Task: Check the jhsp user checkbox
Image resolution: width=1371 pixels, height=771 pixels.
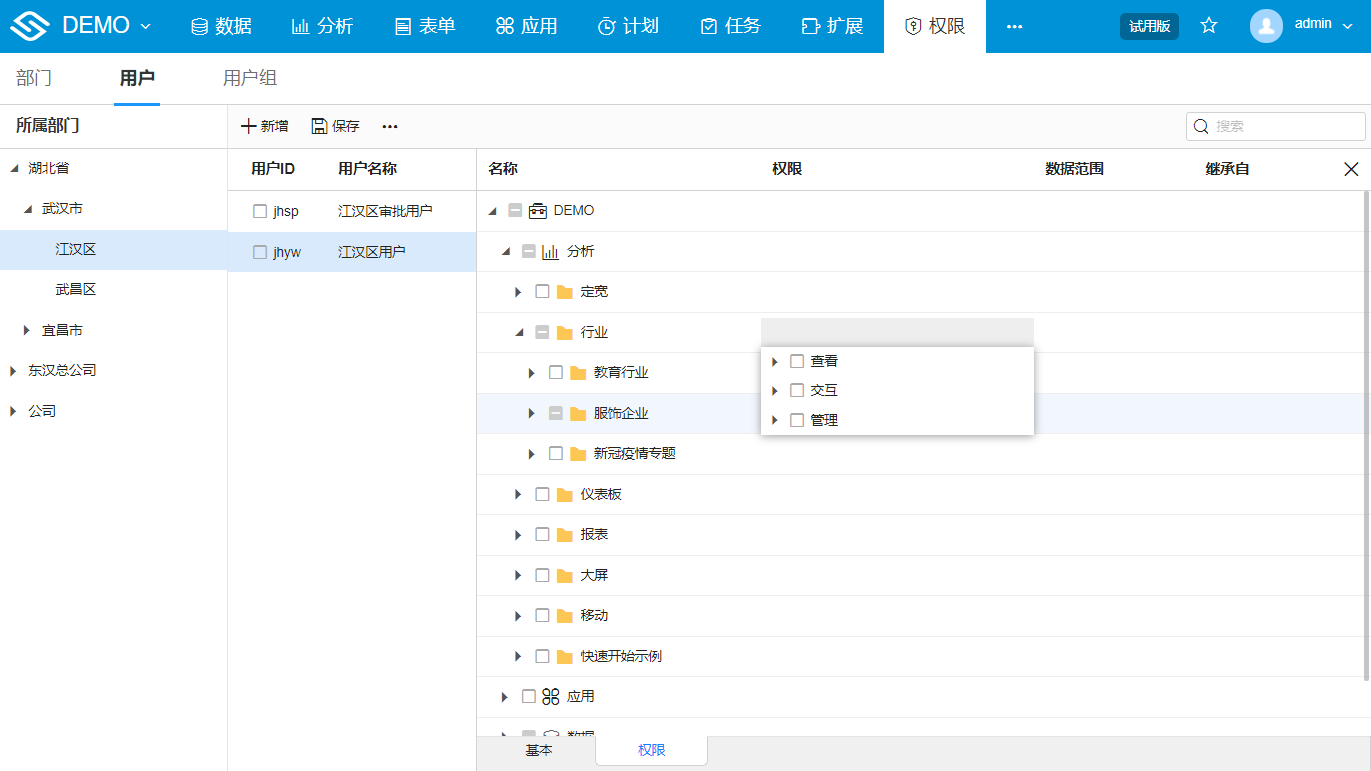Action: (x=260, y=211)
